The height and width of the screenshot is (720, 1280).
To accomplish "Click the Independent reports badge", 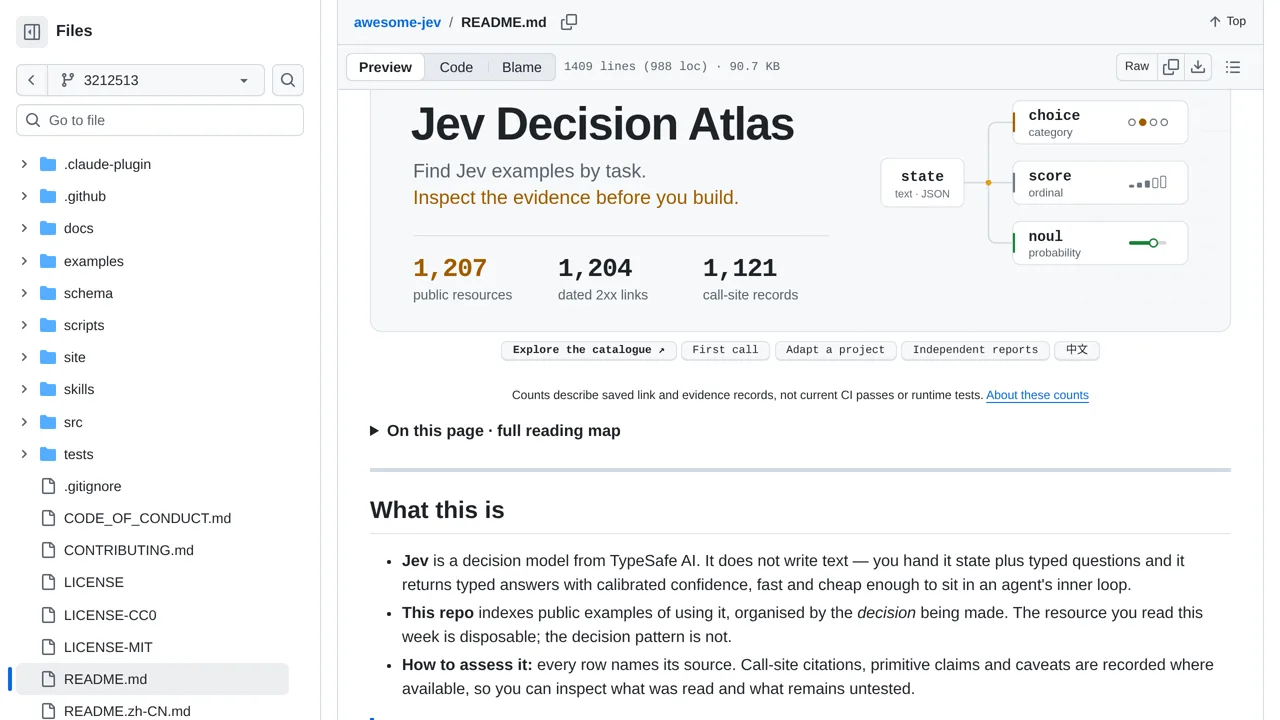I will 975,350.
